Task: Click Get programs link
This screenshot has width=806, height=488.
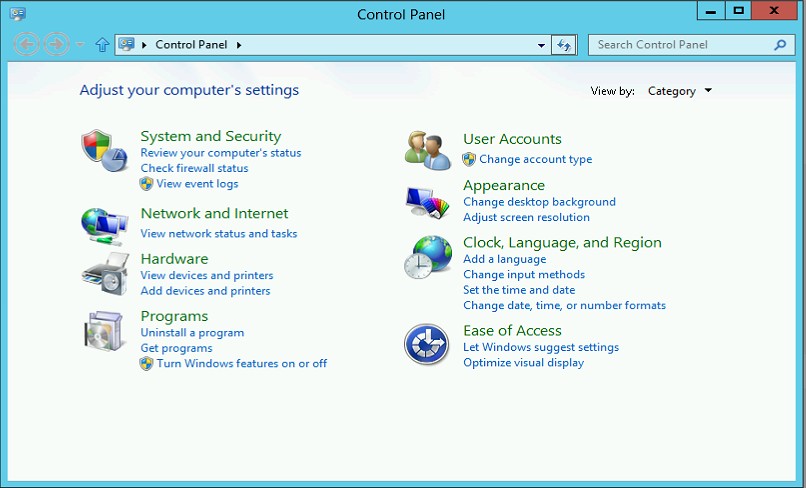Action: 176,348
